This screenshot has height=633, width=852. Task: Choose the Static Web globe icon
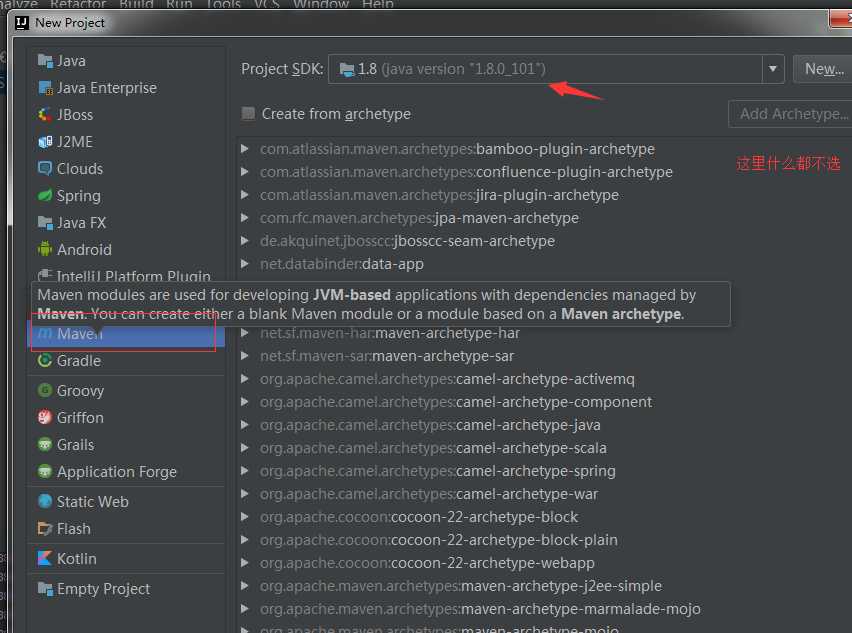(x=45, y=501)
